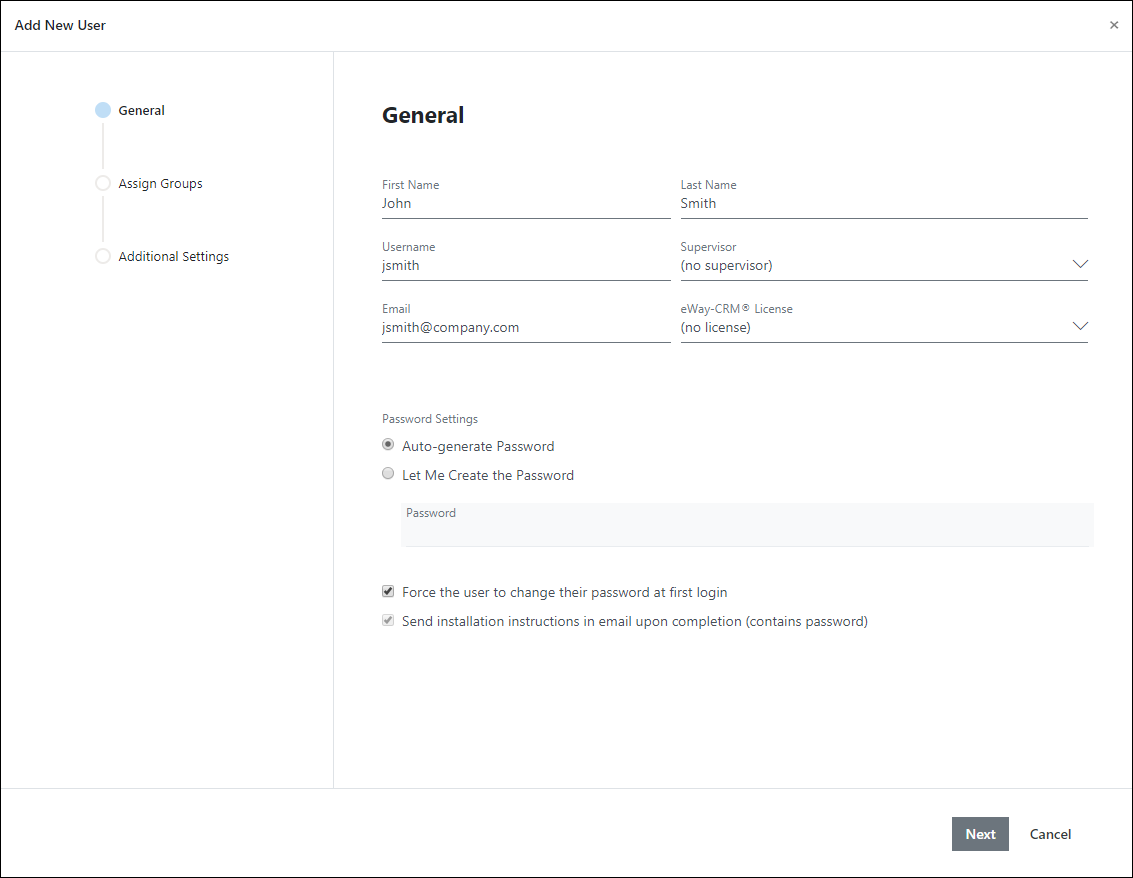Toggle force password change at first login
This screenshot has width=1133, height=878.
[x=388, y=591]
